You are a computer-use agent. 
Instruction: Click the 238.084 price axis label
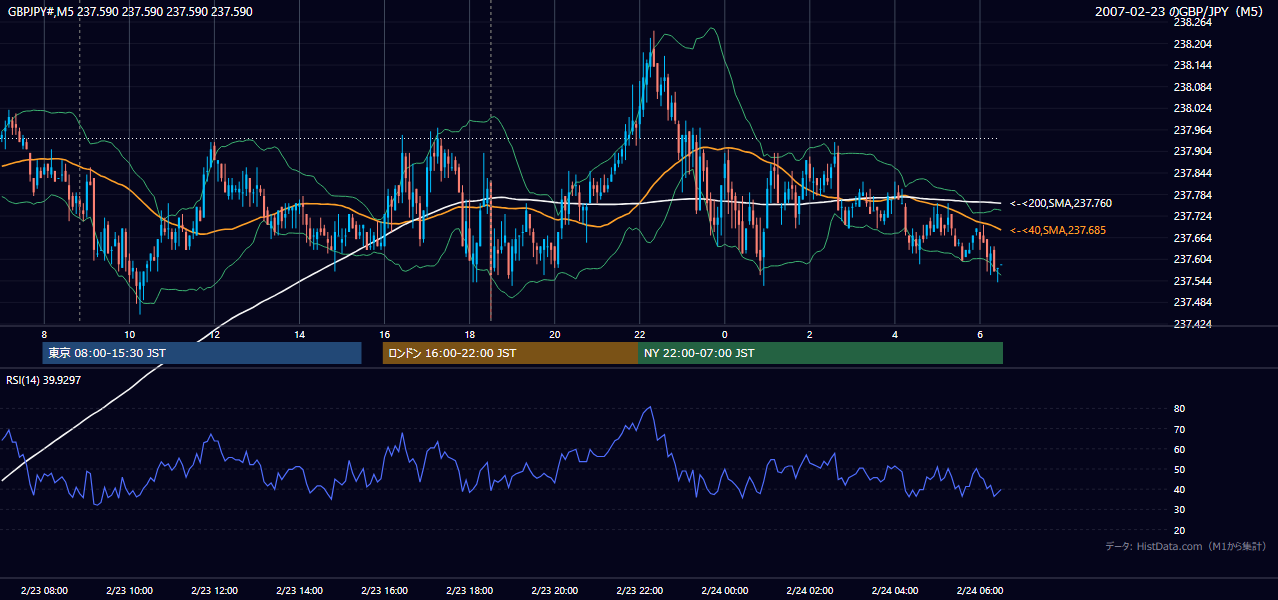coord(1194,87)
